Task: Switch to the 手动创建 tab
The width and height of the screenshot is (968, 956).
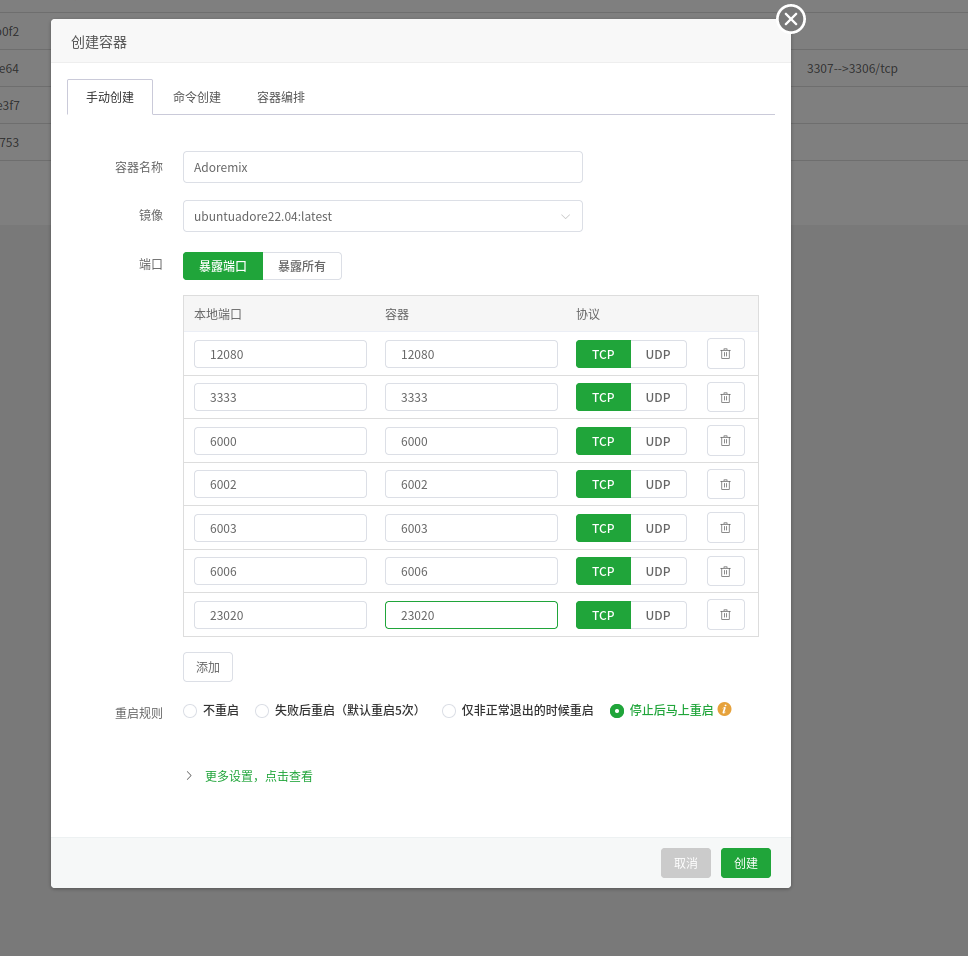Action: click(110, 97)
